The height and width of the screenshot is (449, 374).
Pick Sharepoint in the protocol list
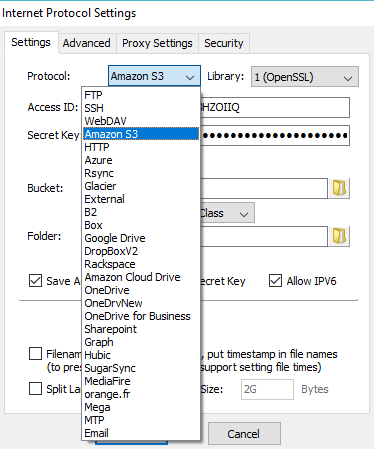[141, 329]
